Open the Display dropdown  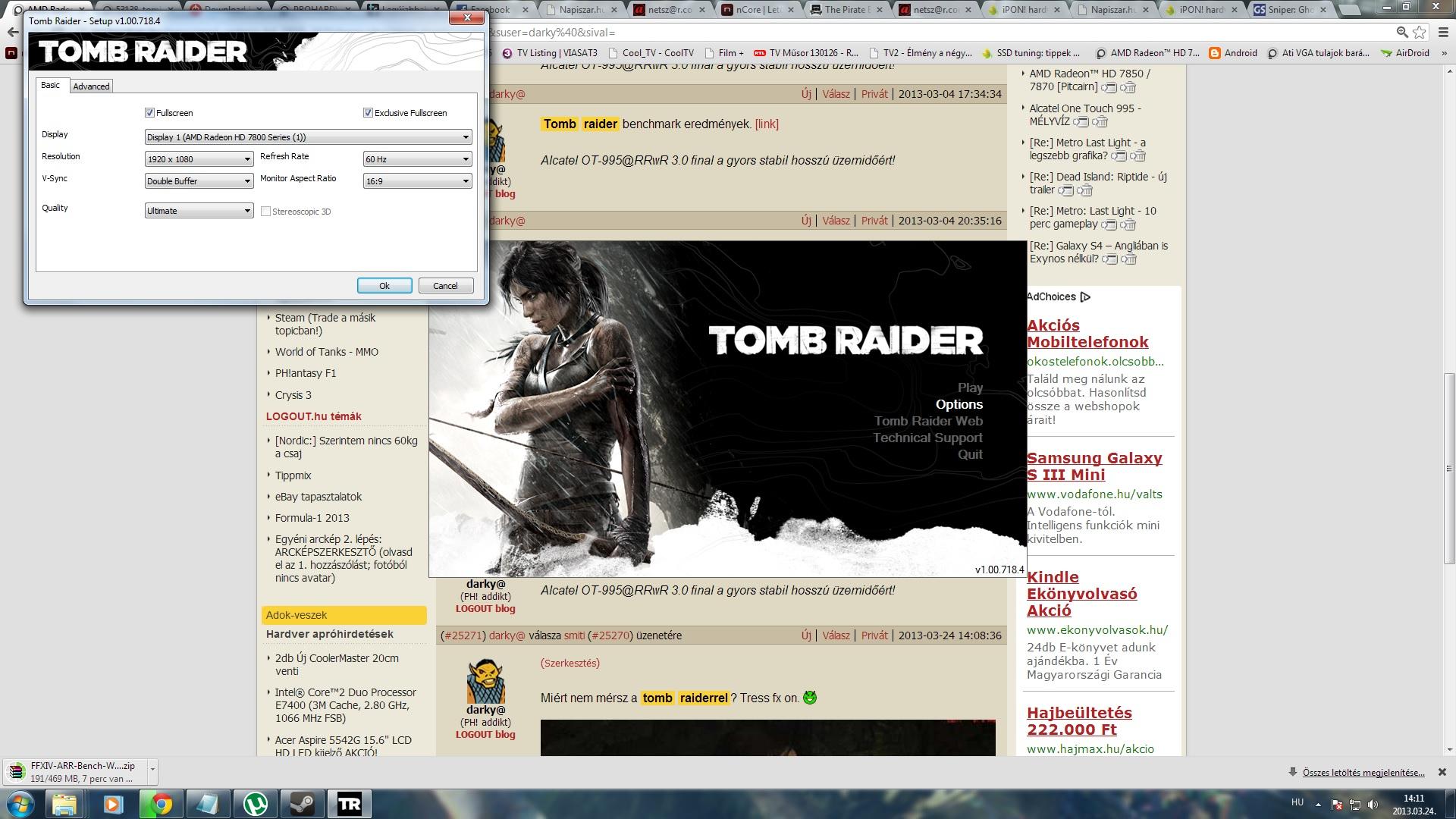pos(308,137)
